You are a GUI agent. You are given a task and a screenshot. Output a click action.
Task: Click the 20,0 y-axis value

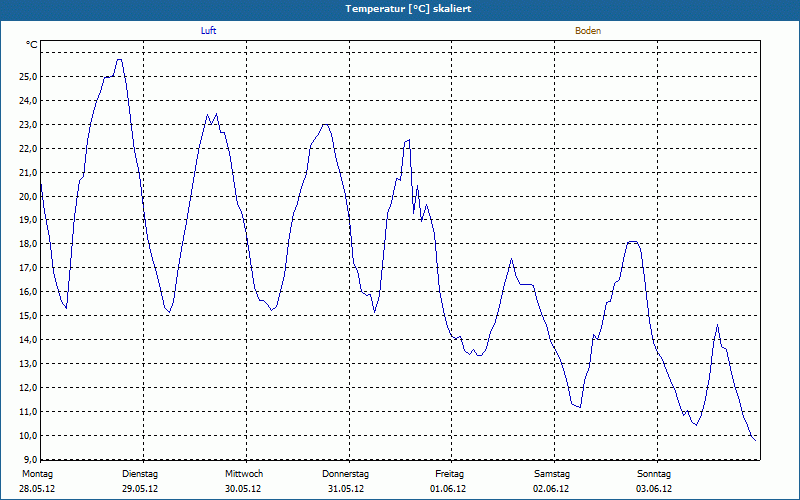[29, 196]
